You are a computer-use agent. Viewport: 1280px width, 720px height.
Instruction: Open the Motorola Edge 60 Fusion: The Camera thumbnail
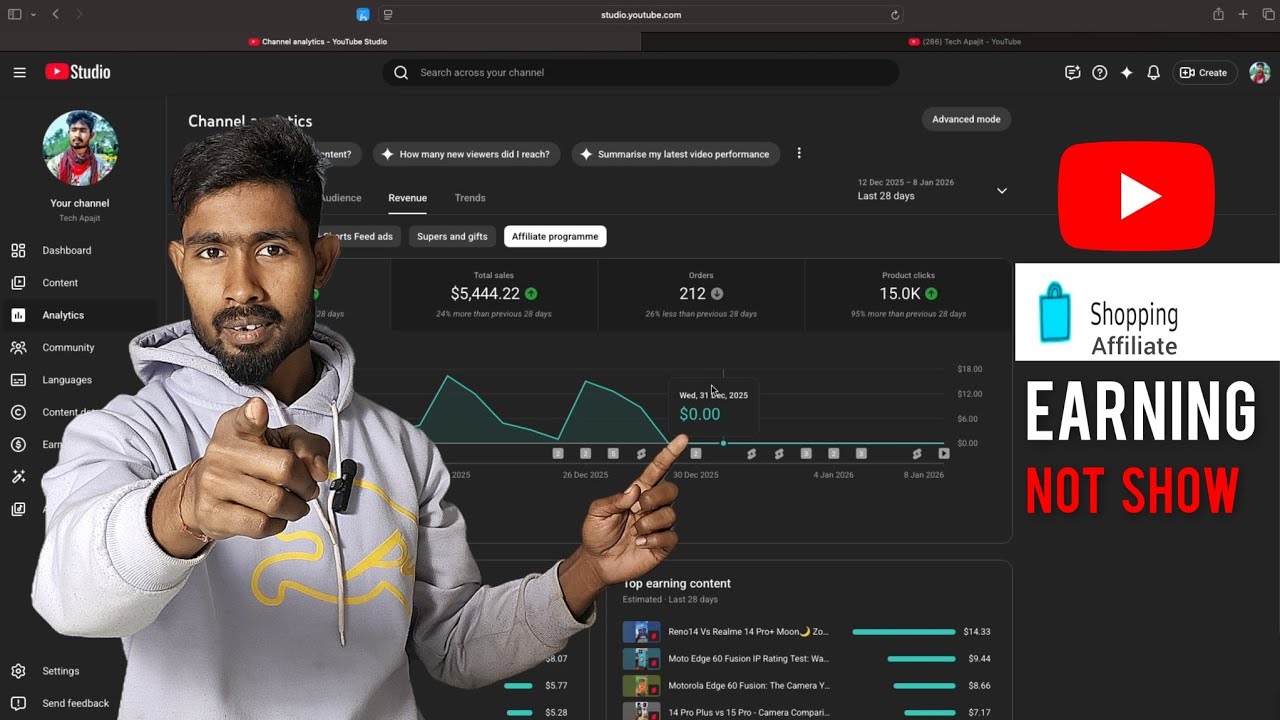coord(641,686)
